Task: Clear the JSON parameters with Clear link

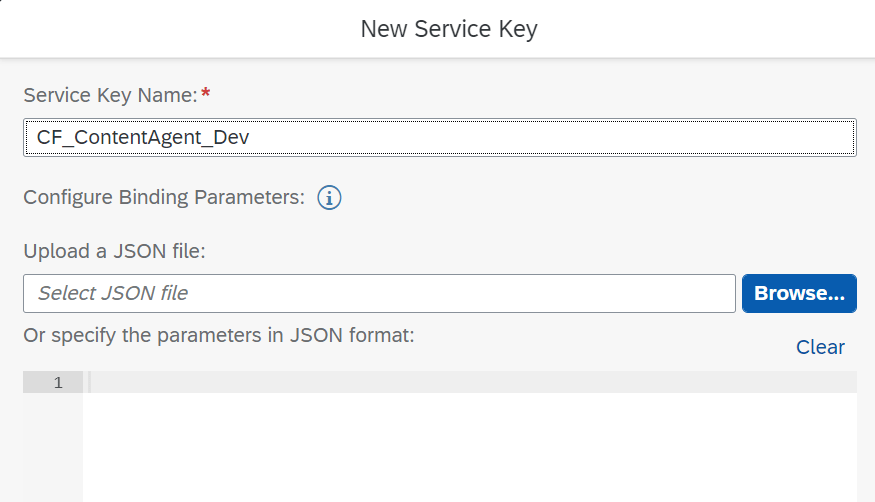Action: 820,347
